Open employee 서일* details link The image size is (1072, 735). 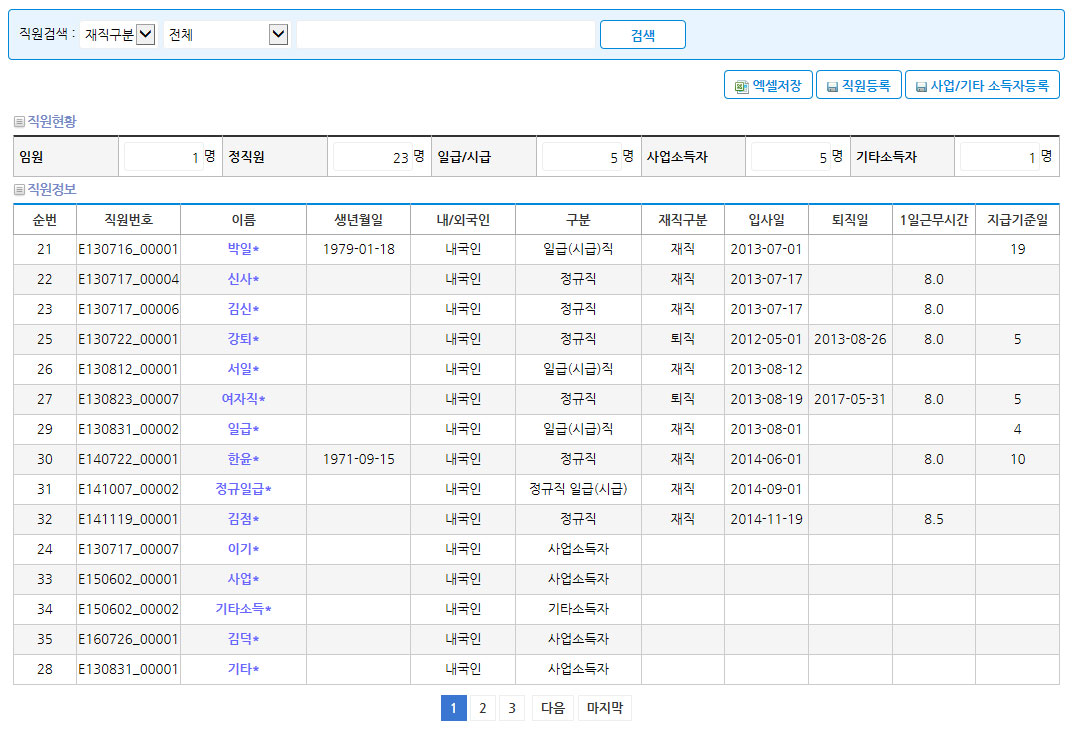tap(243, 370)
